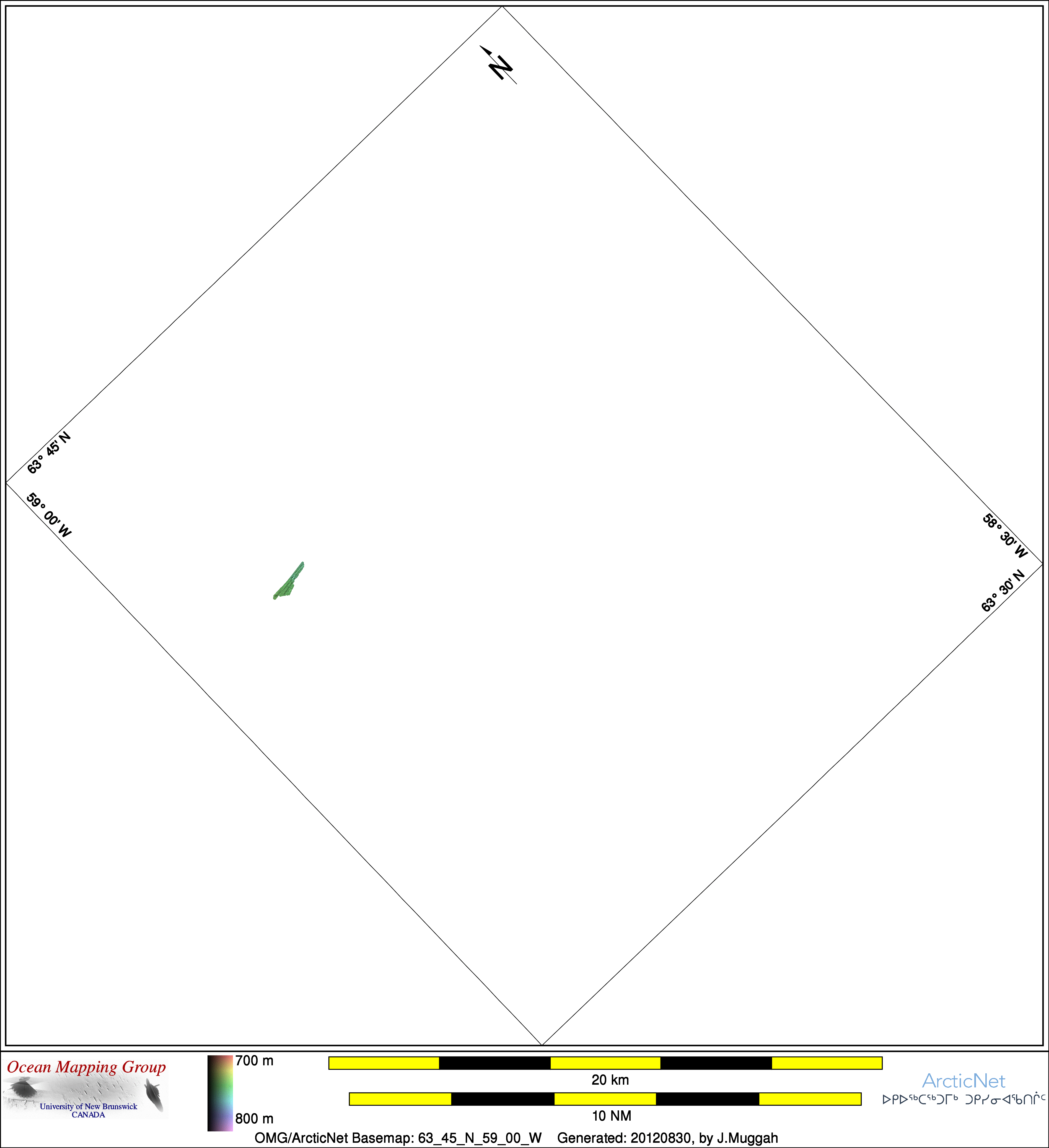Viewport: 1049px width, 1148px height.
Task: Click the 10 NM scale bar label
Action: click(611, 1116)
